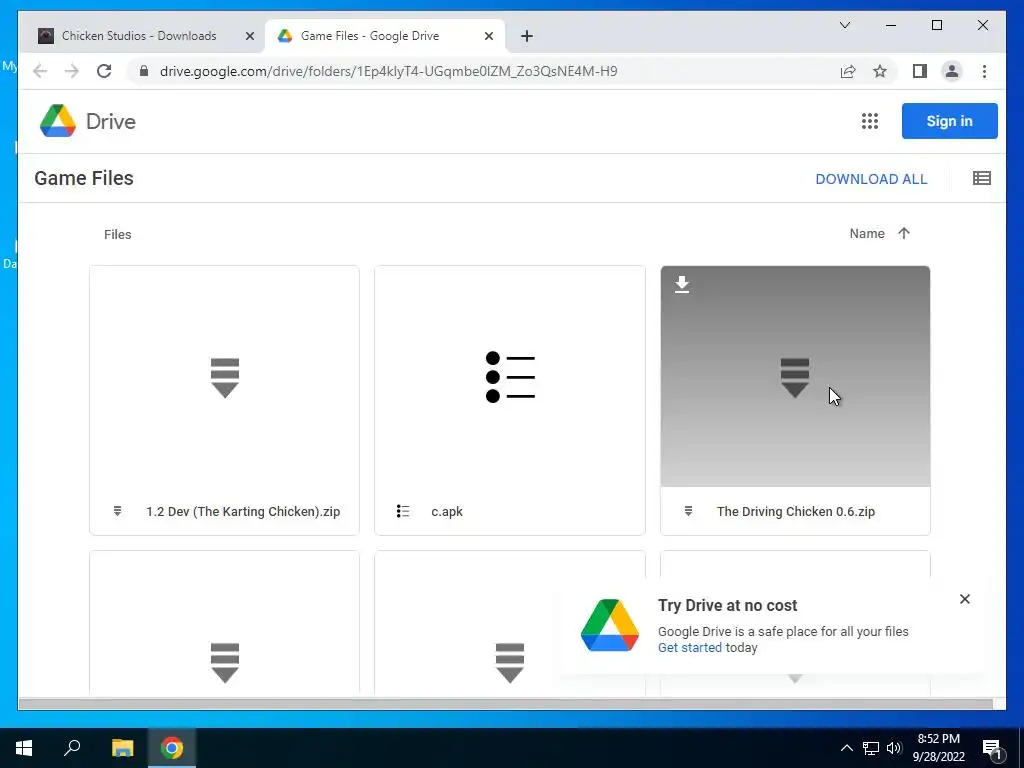Switch to the Chicken Studios - Downloads tab

(140, 36)
